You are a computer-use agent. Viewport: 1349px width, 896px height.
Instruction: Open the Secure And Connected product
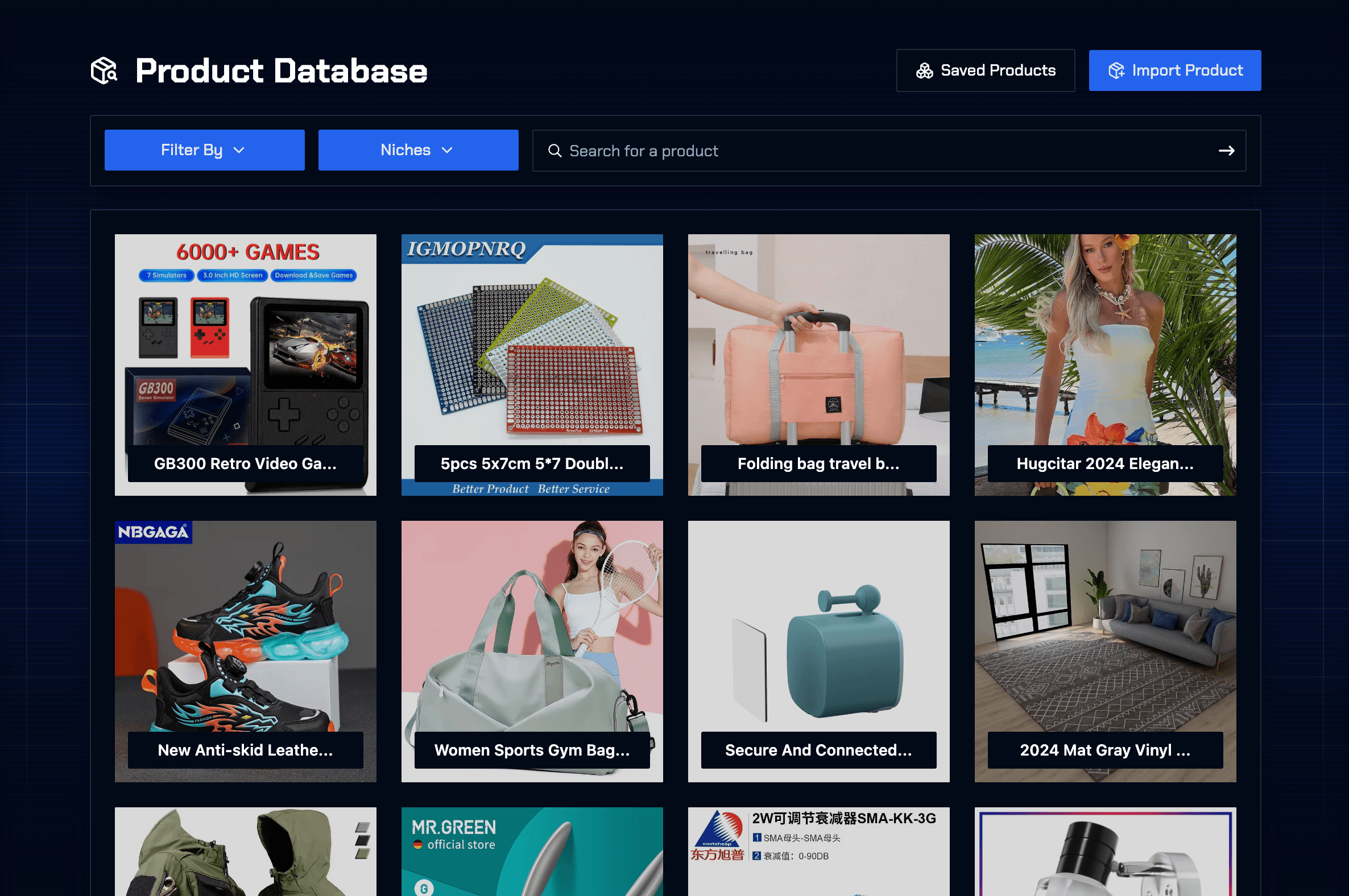click(818, 652)
